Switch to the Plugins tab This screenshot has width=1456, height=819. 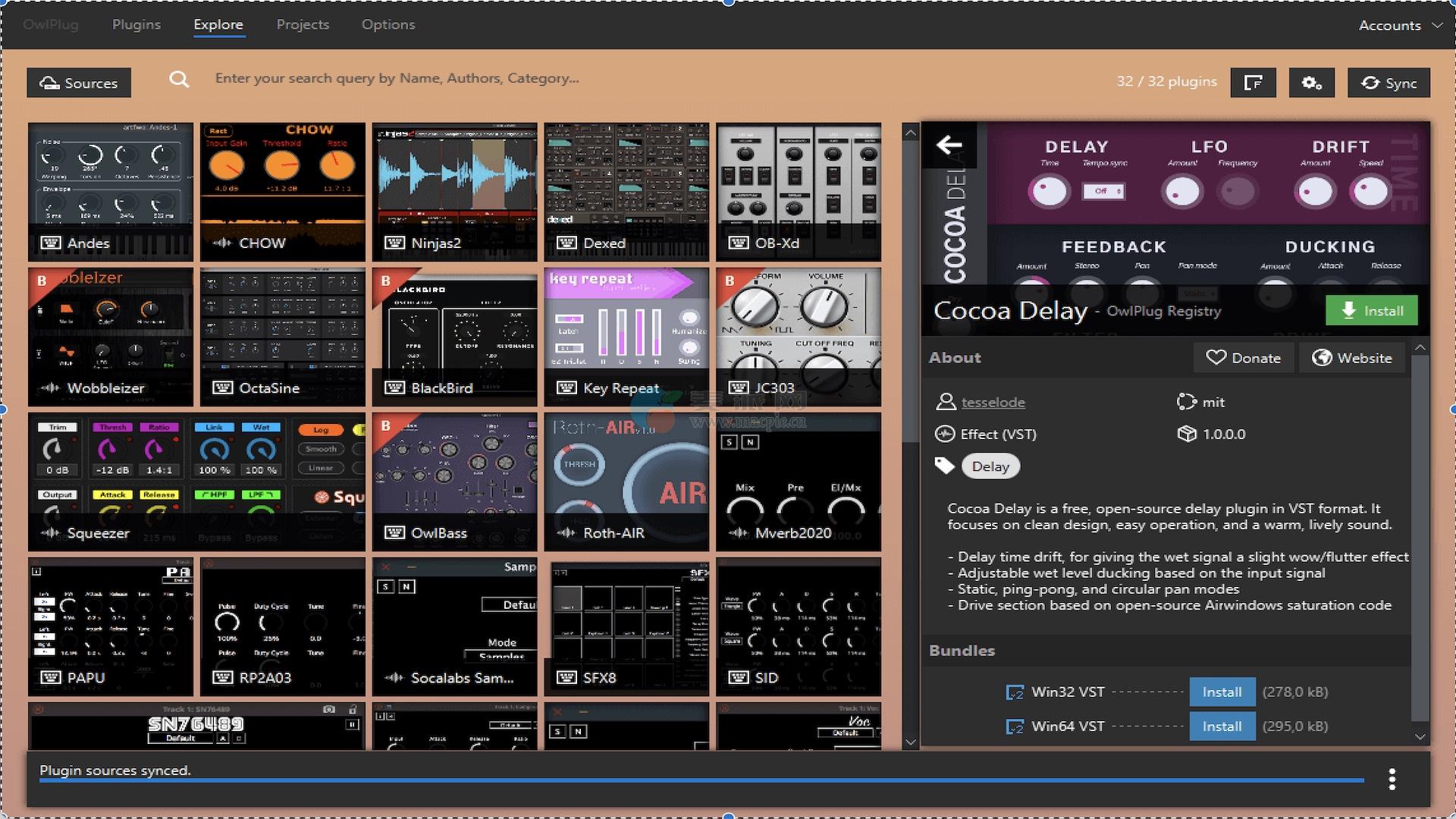pyautogui.click(x=136, y=24)
